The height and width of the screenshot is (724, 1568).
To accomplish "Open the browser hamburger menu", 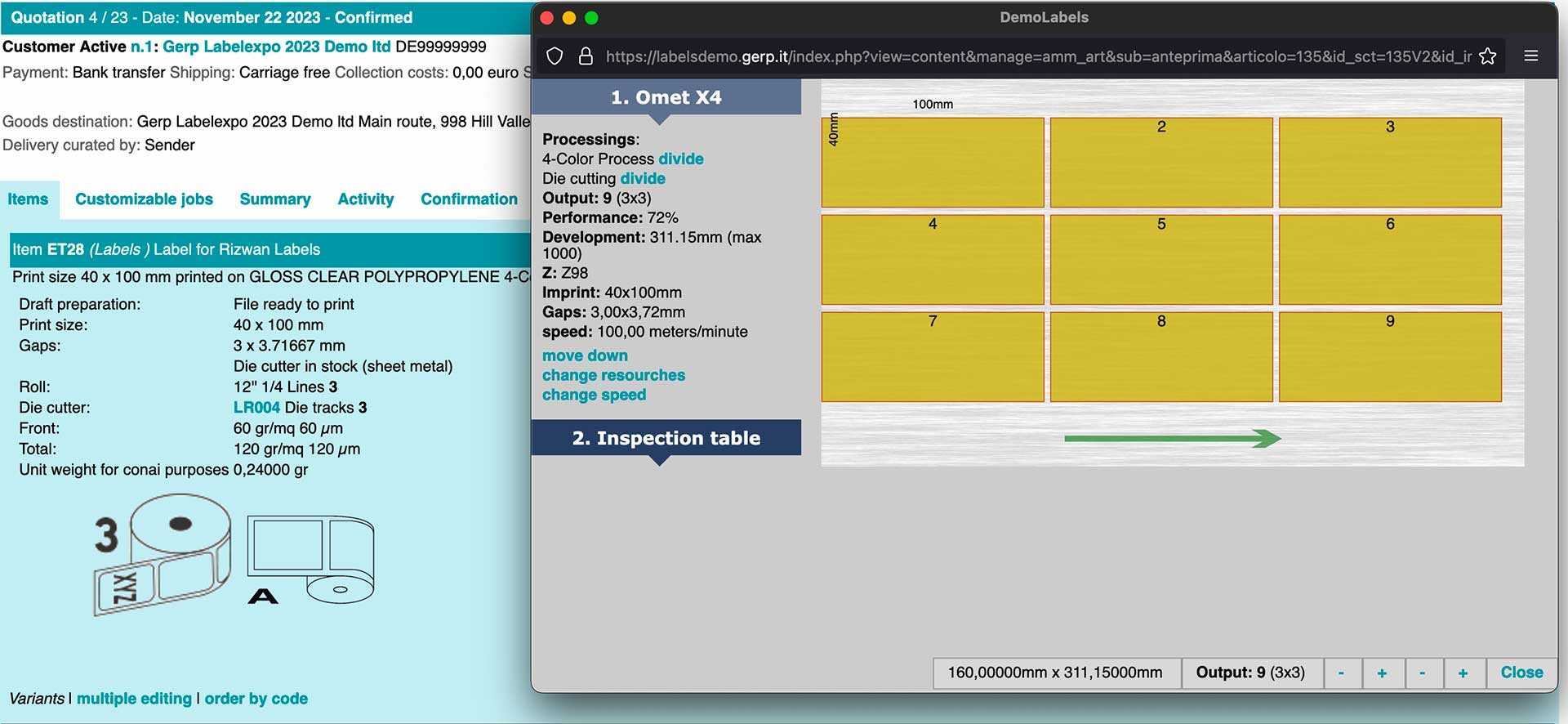I will [1531, 56].
